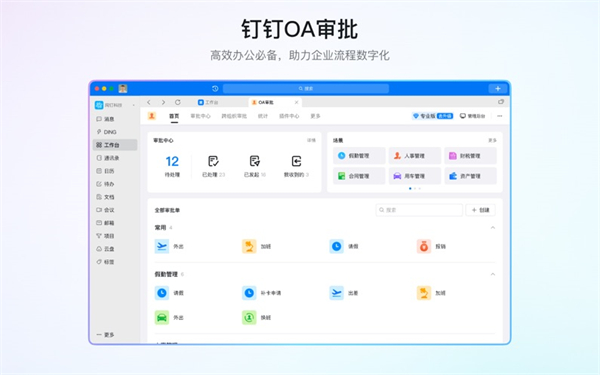Collapse the 常用 section
The image size is (600, 375).
click(x=493, y=228)
